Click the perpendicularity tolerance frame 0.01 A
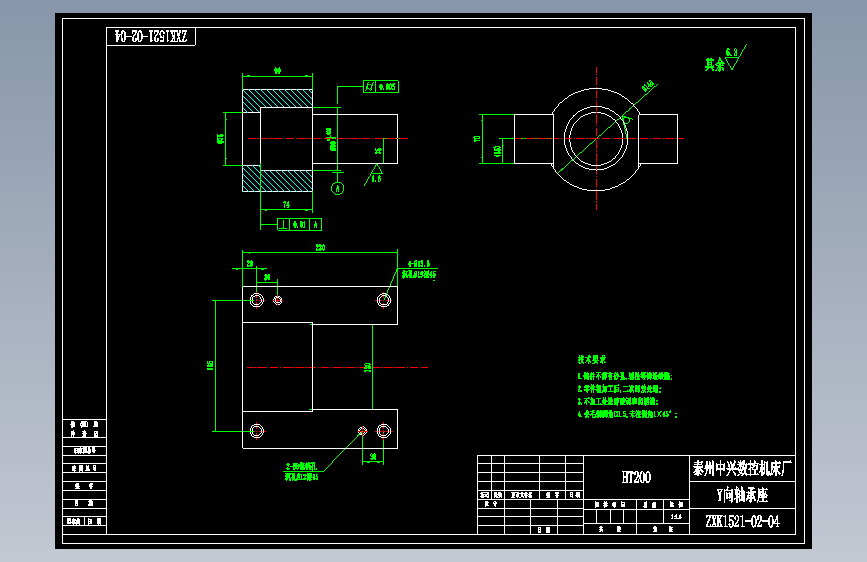 [x=299, y=225]
